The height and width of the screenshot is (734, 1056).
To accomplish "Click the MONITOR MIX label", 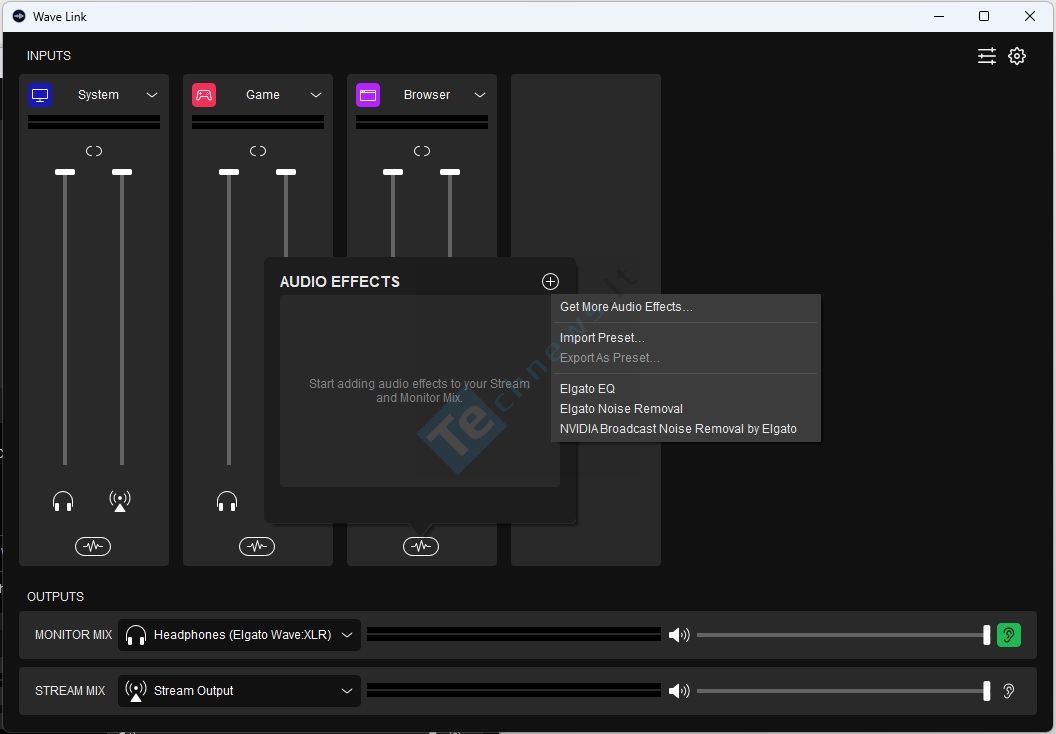I will pyautogui.click(x=73, y=635).
